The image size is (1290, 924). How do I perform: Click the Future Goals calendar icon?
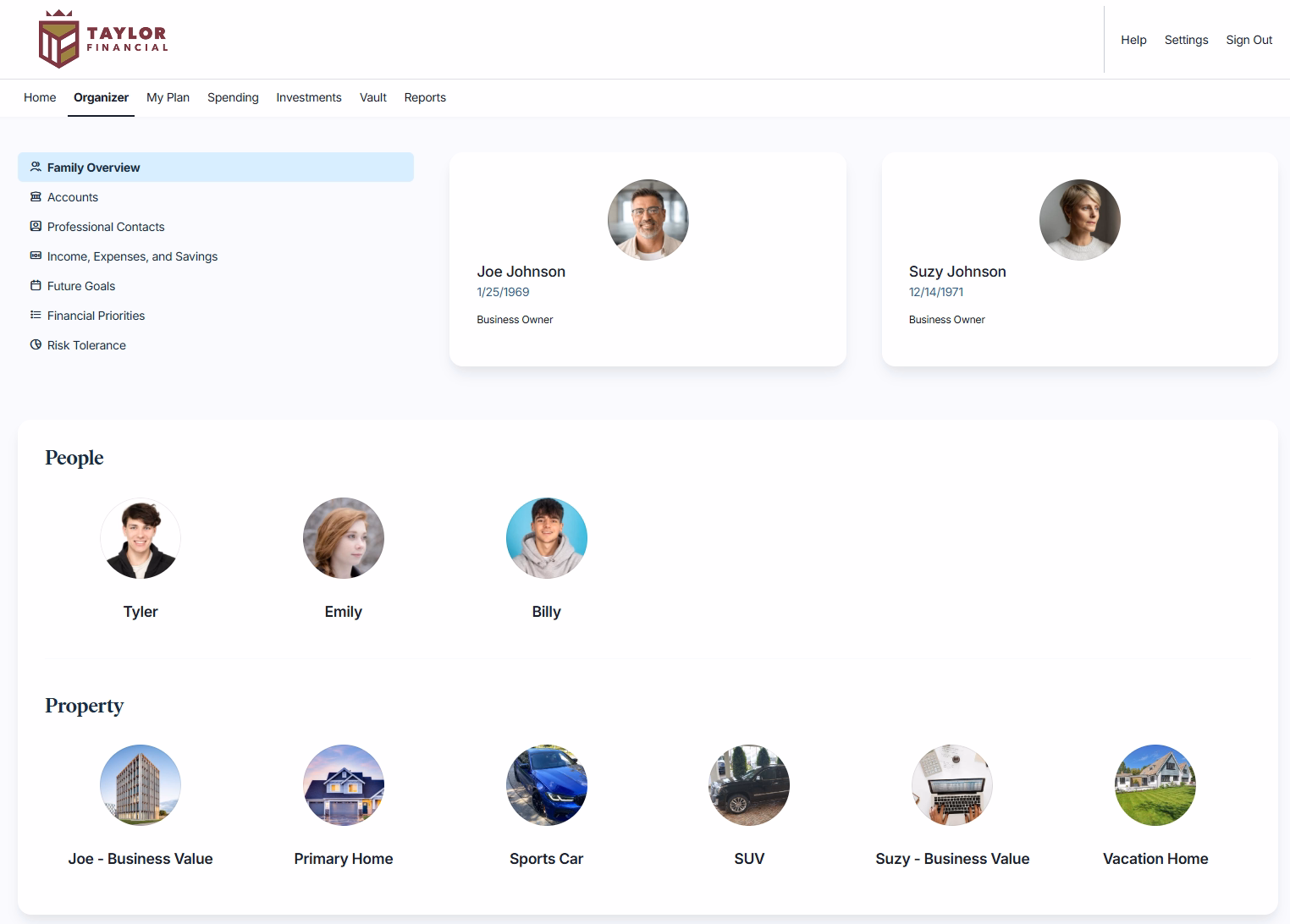(36, 285)
